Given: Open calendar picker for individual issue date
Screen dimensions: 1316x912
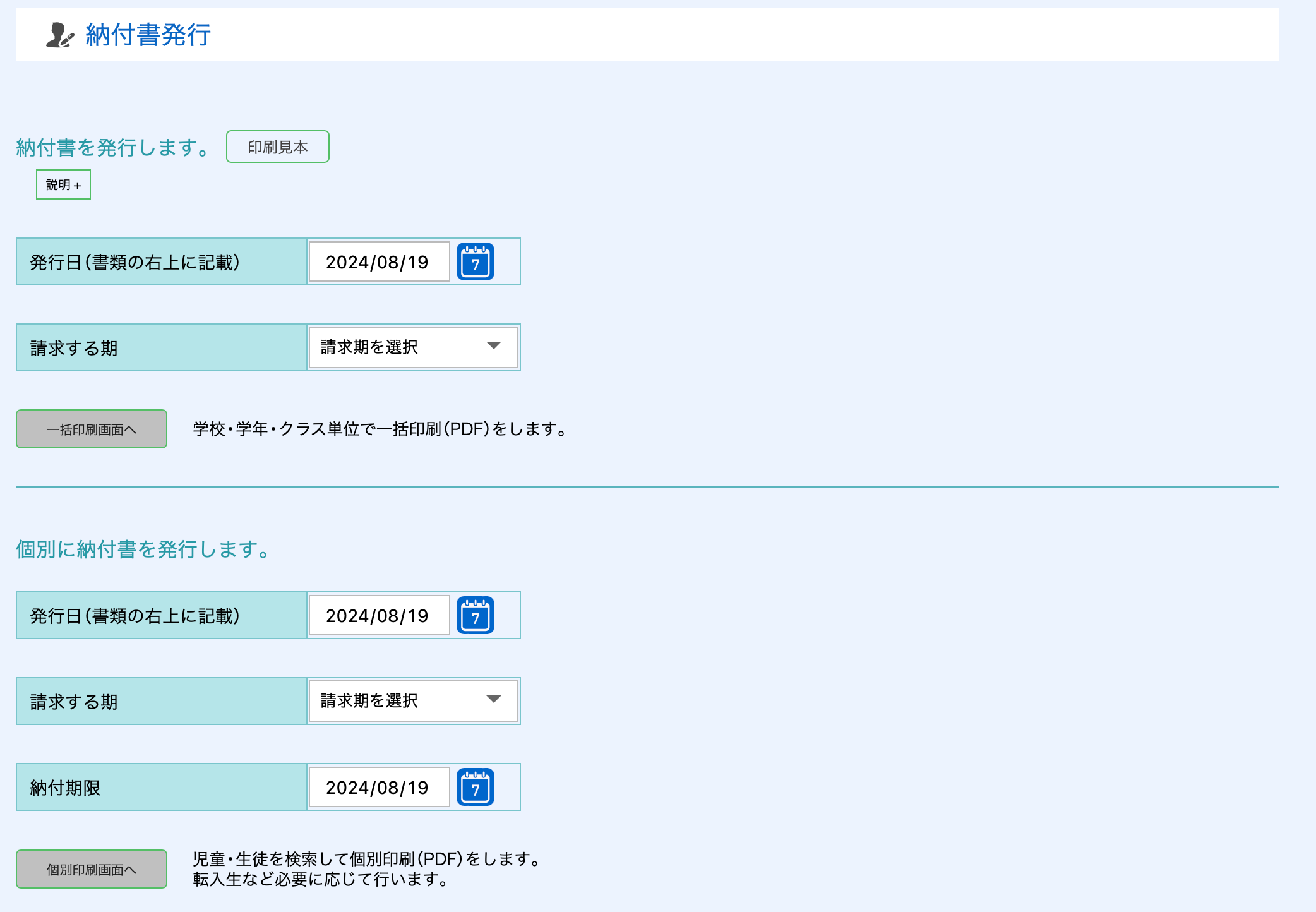Looking at the screenshot, I should [x=475, y=615].
